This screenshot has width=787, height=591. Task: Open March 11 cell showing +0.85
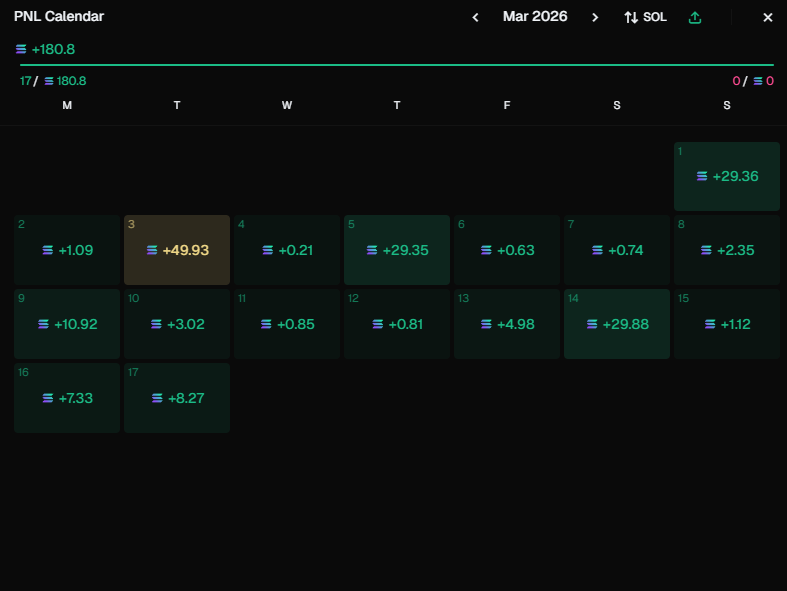click(287, 324)
